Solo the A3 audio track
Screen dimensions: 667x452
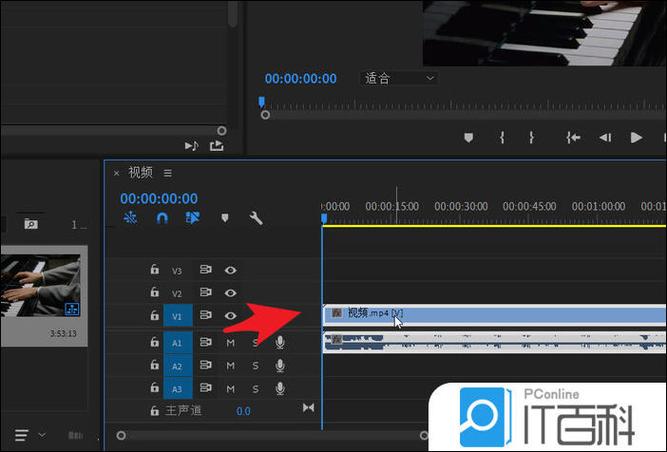coord(255,389)
